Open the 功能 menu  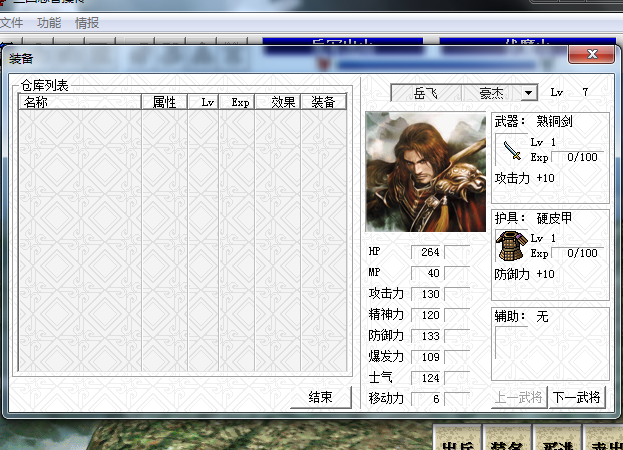tap(49, 23)
